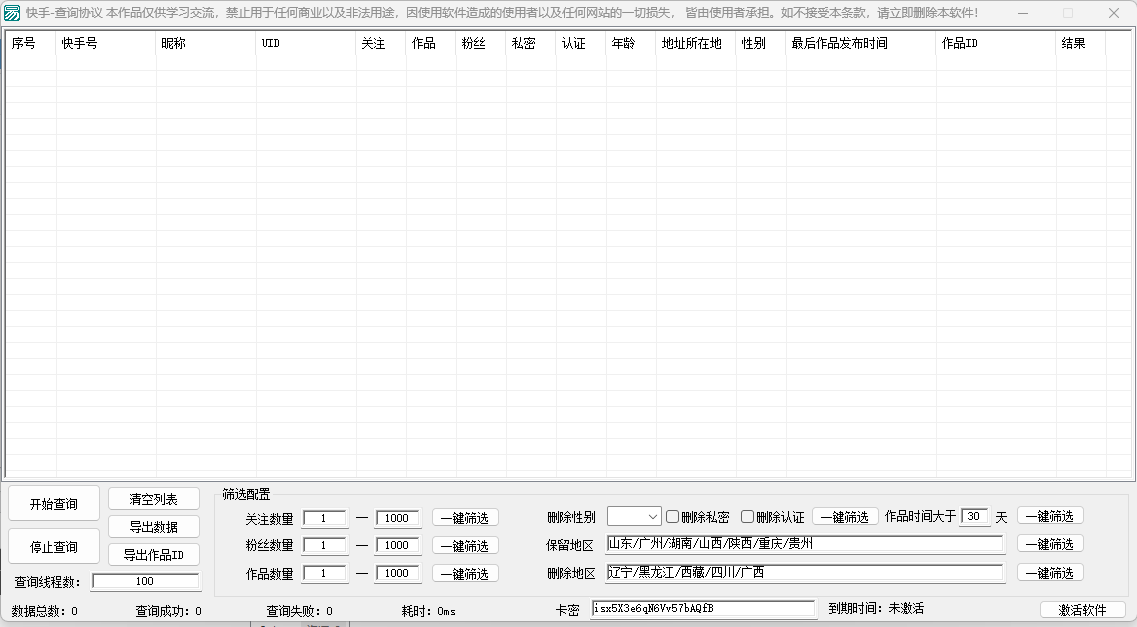Image resolution: width=1137 pixels, height=627 pixels.
Task: Click the app icon in the title bar
Action: (13, 14)
